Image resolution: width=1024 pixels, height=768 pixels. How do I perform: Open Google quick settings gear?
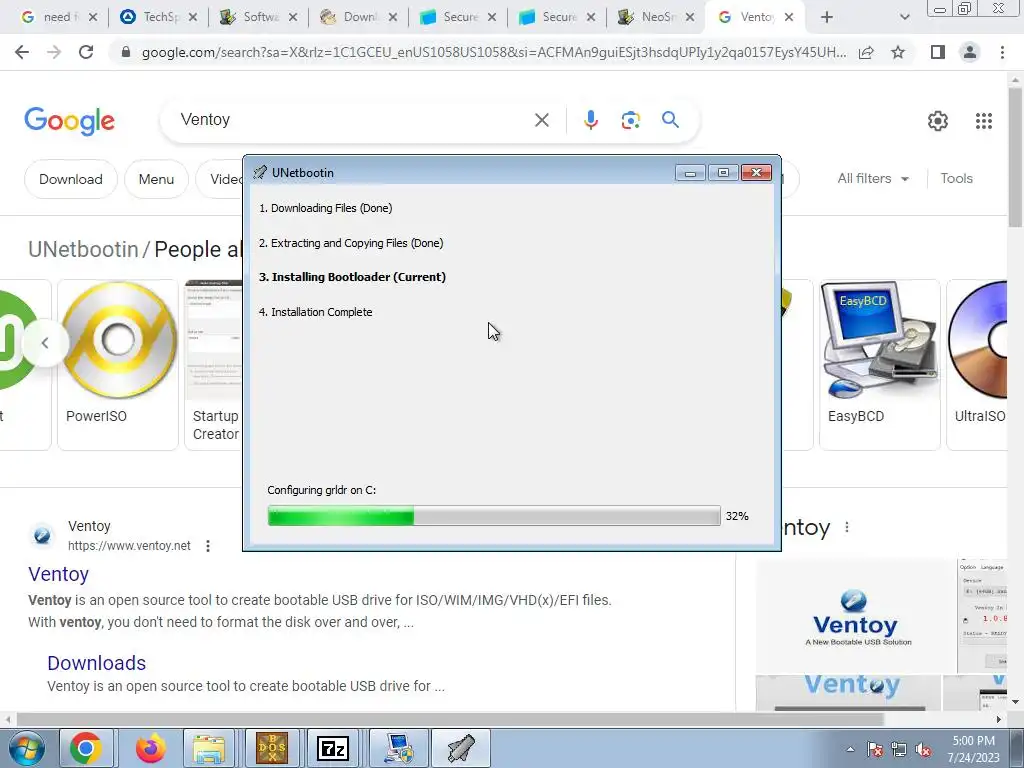click(938, 121)
